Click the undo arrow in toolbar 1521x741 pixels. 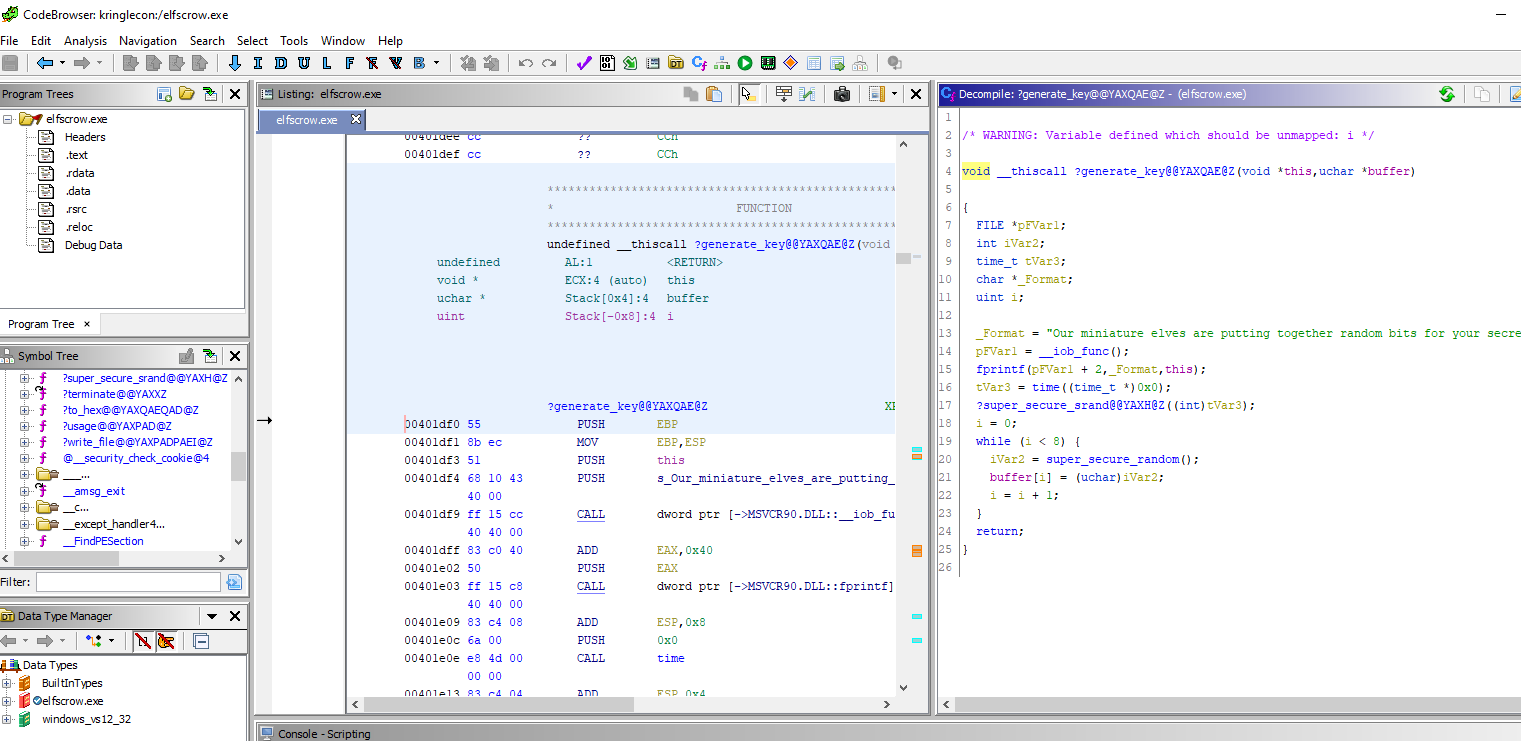pyautogui.click(x=526, y=63)
